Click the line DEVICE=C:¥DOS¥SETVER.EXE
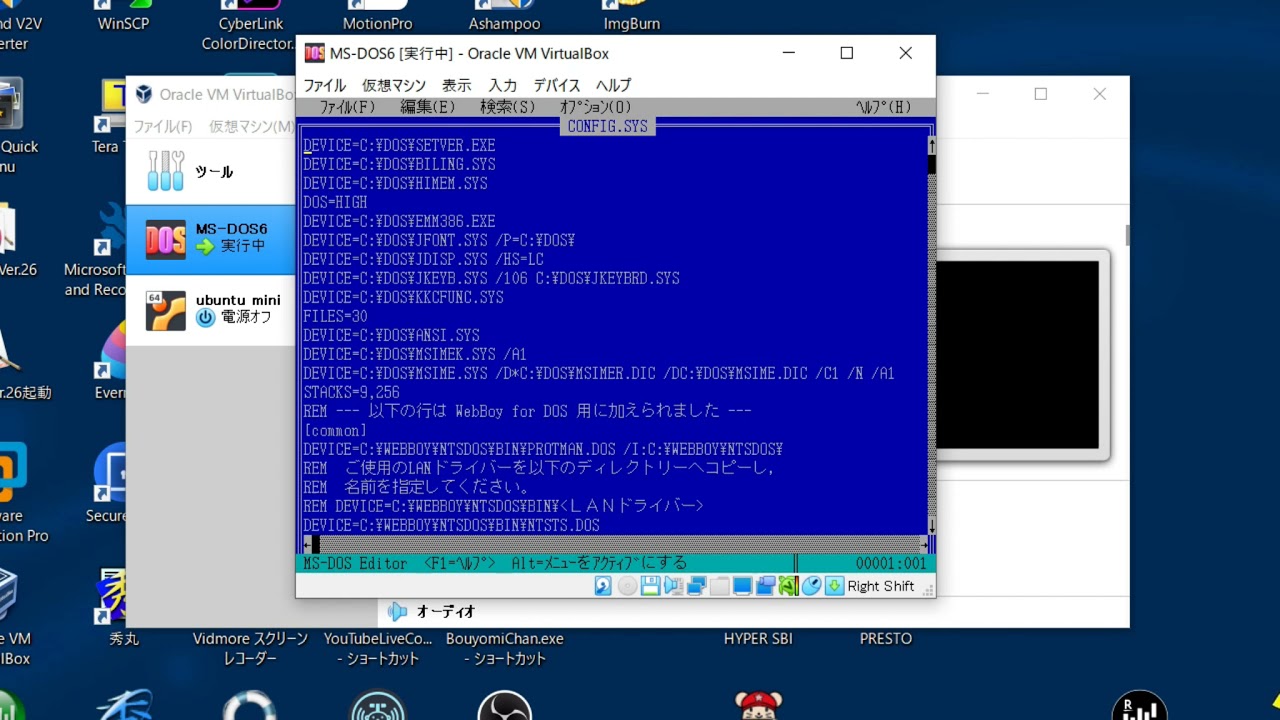 coord(399,145)
